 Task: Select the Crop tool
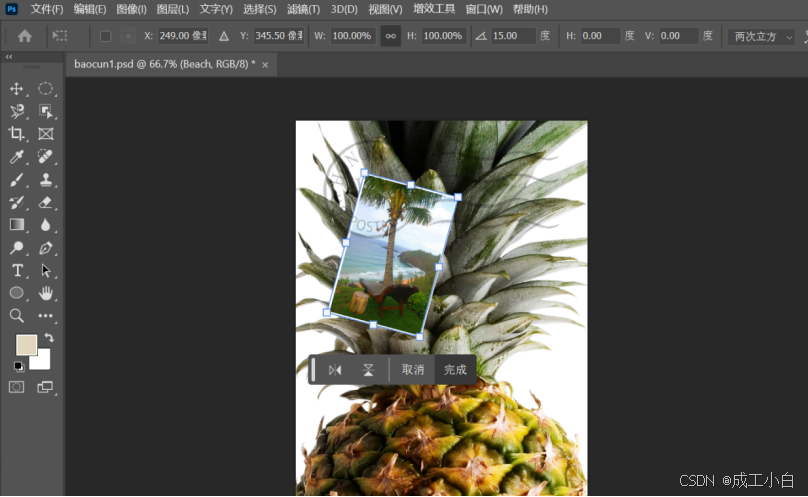(16, 134)
